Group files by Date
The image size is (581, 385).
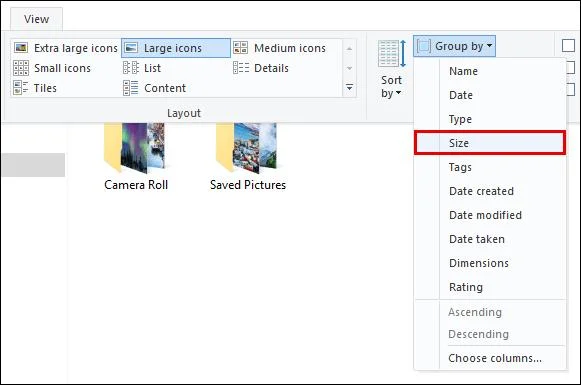point(490,95)
